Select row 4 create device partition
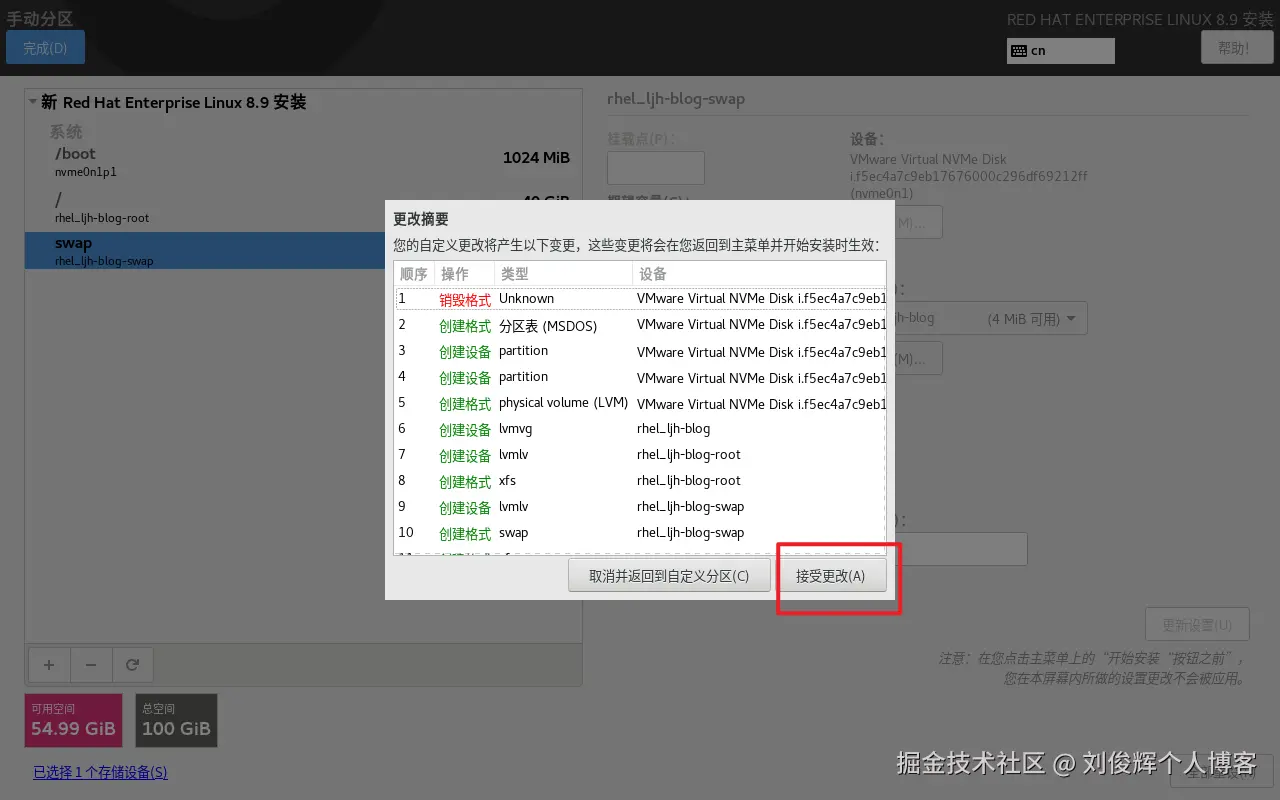The height and width of the screenshot is (800, 1280). point(640,377)
